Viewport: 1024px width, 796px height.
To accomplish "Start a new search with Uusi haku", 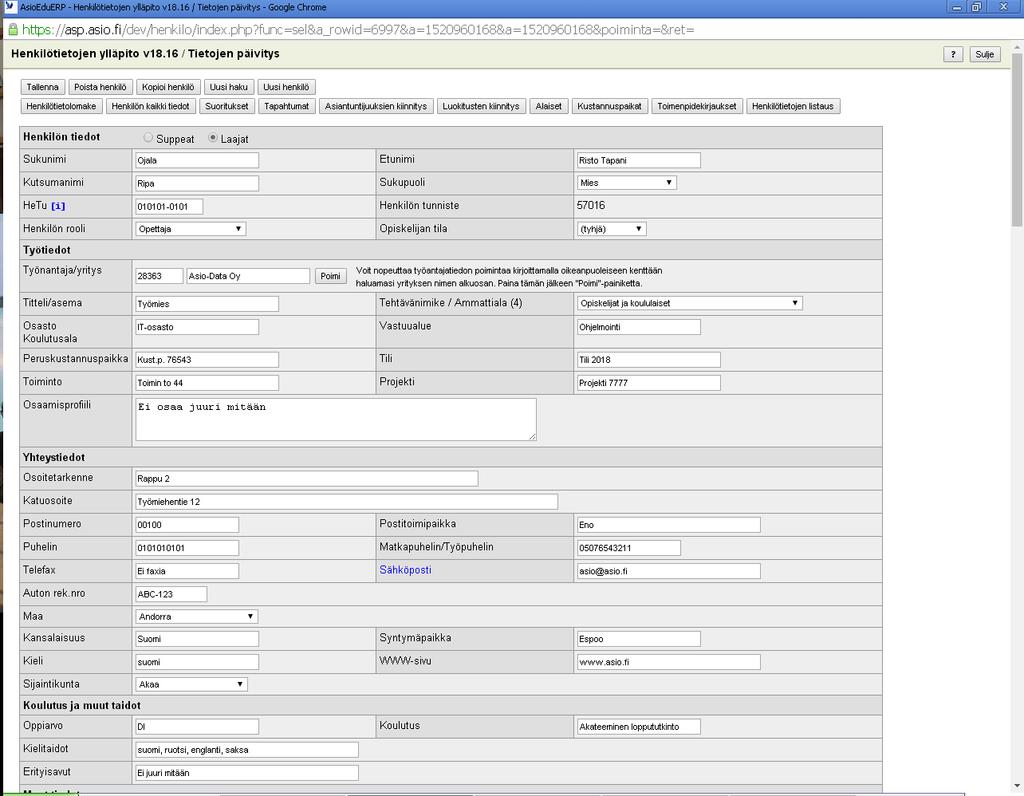I will (x=229, y=87).
